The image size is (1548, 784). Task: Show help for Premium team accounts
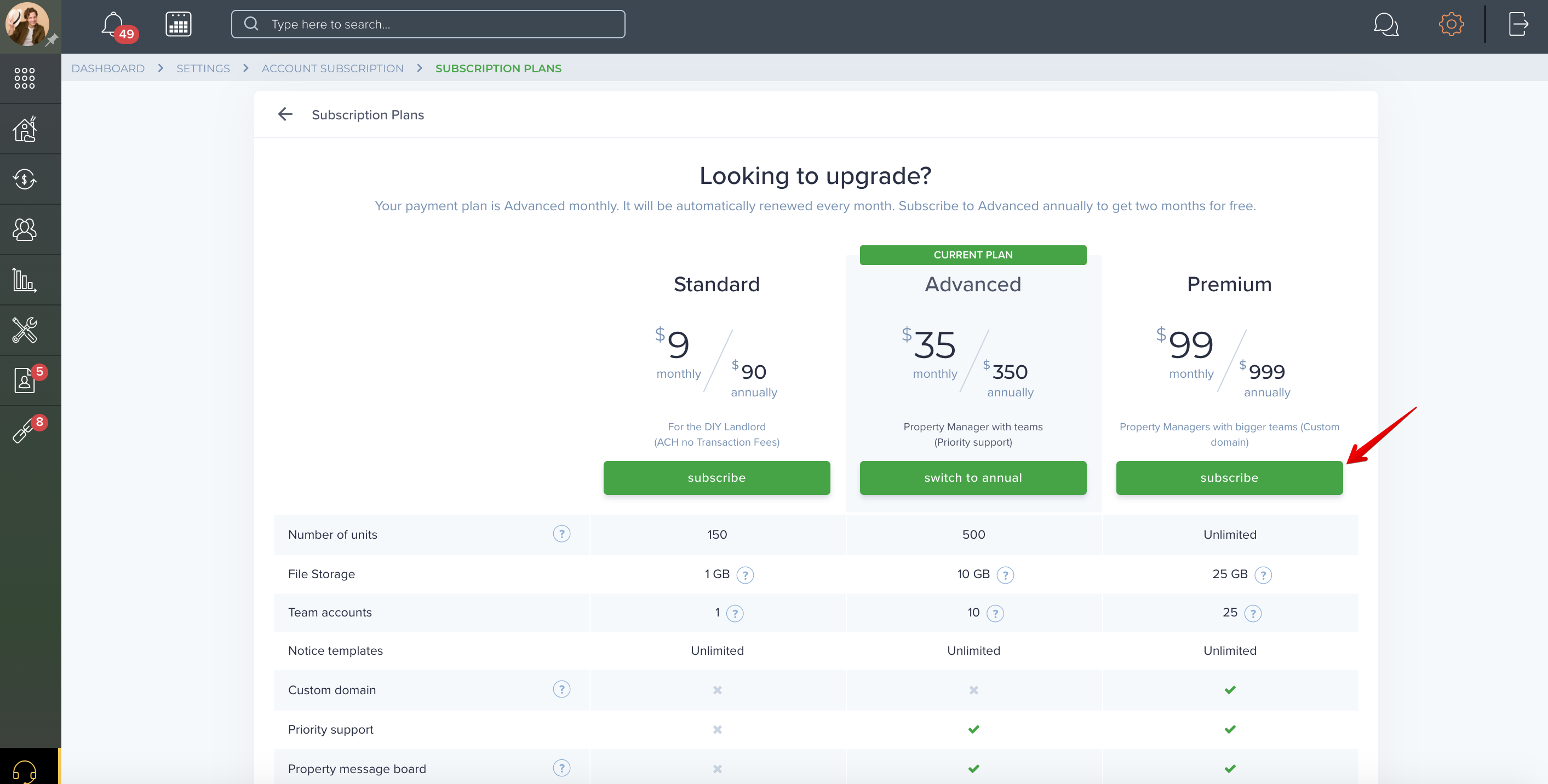[x=1253, y=613]
